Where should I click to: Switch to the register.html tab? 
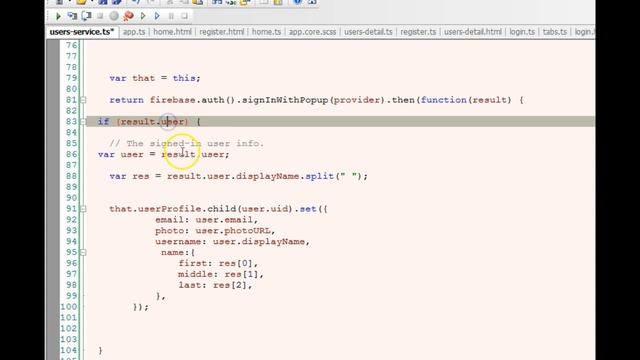coord(222,32)
